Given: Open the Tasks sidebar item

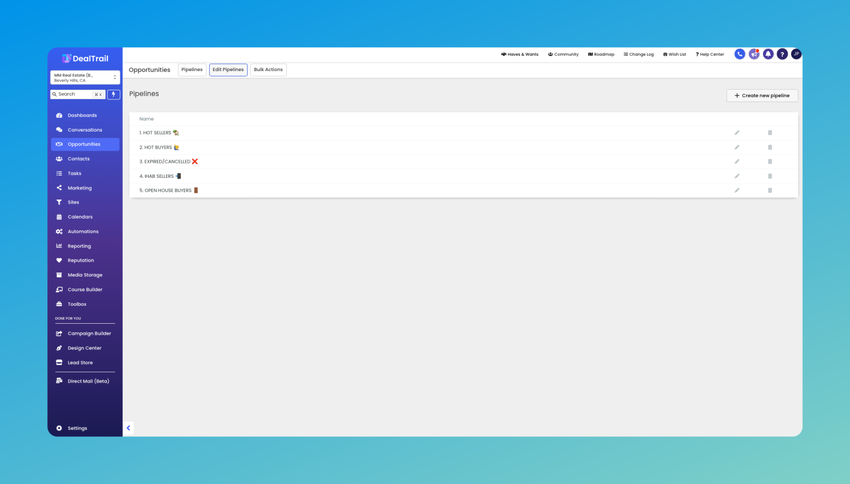Looking at the screenshot, I should click(x=85, y=173).
